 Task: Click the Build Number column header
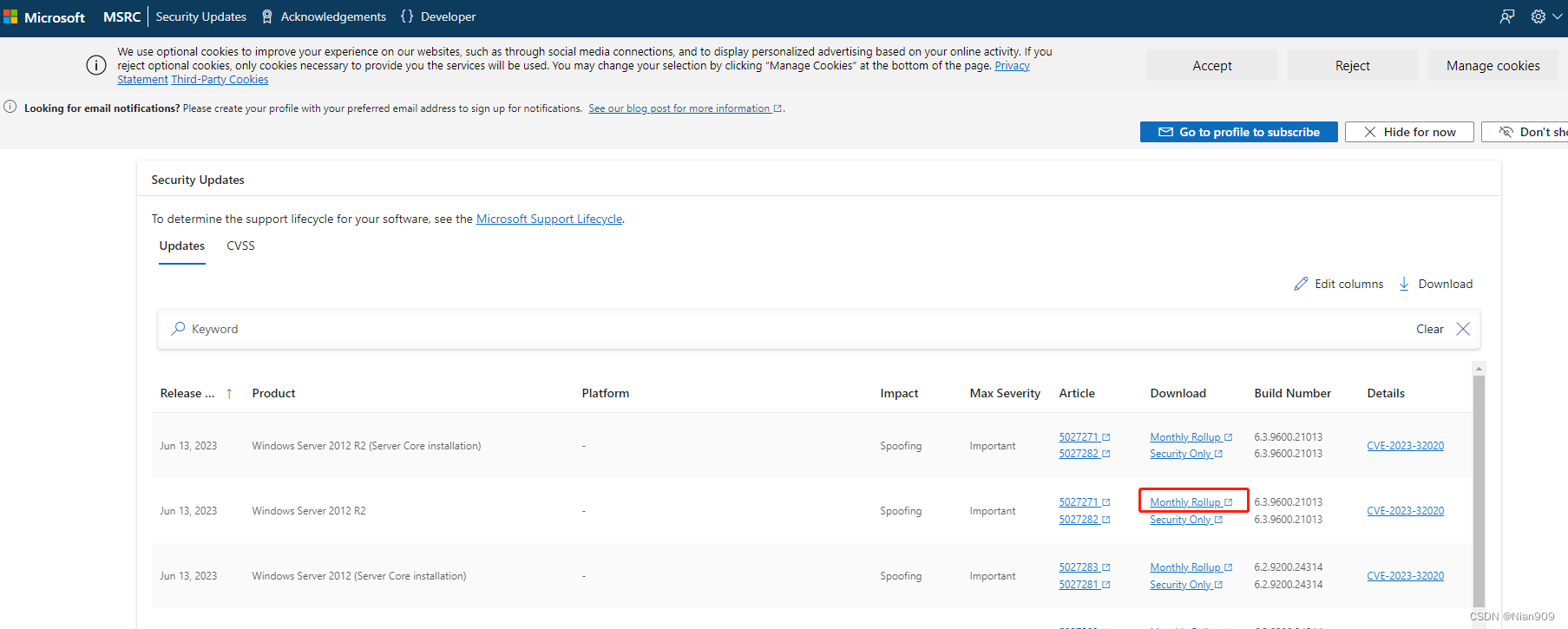(x=1292, y=394)
